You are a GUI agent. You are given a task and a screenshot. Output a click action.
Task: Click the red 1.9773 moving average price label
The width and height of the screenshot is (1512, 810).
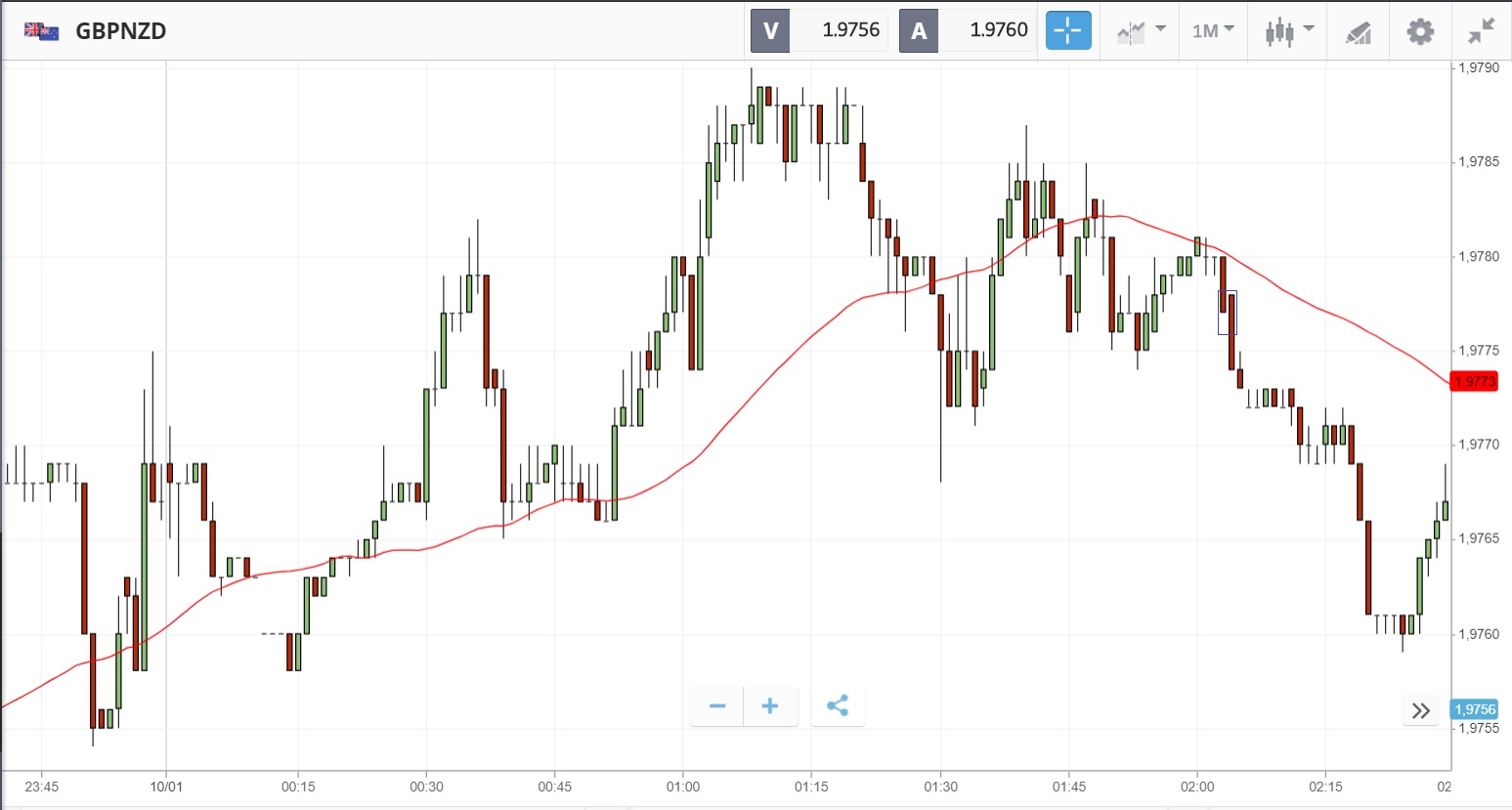(x=1474, y=381)
